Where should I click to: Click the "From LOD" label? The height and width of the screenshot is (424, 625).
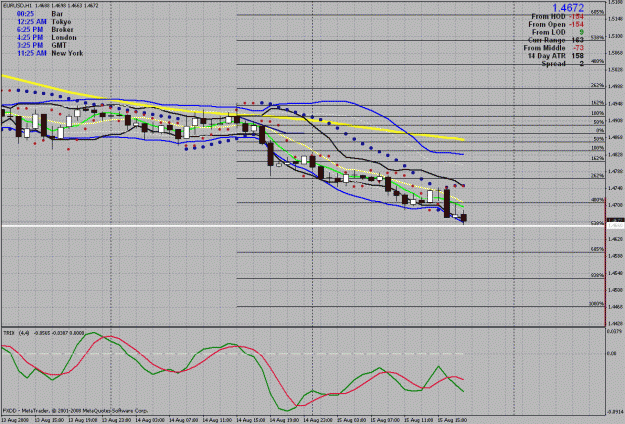coord(549,32)
